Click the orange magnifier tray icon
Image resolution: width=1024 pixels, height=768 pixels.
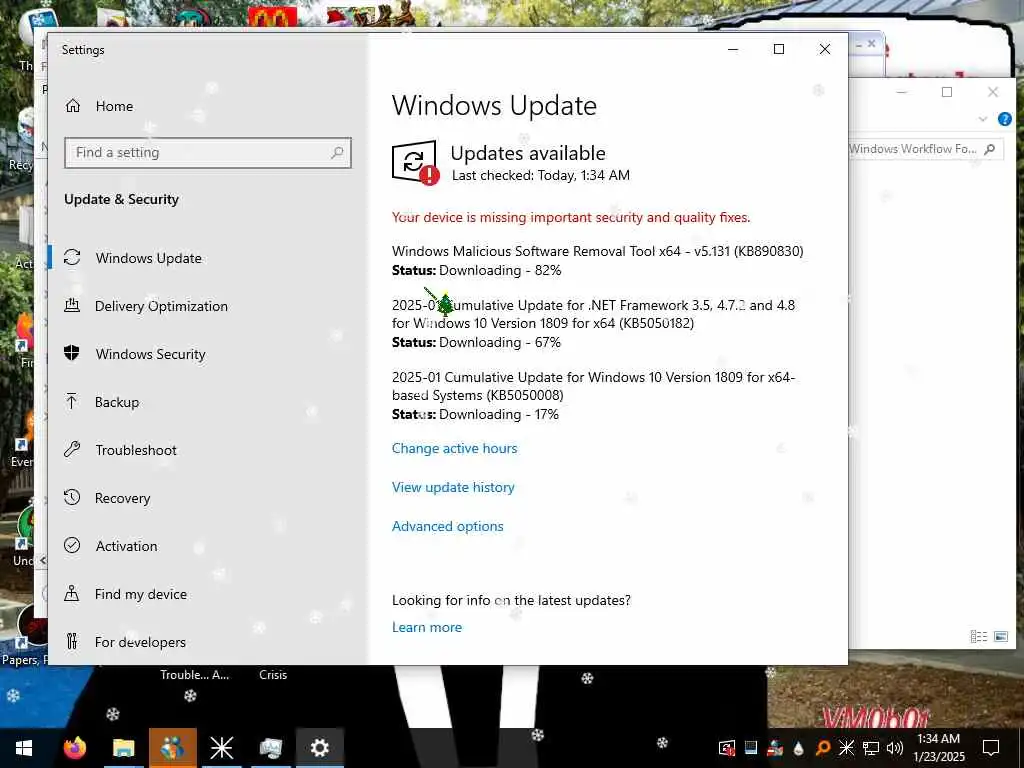822,748
